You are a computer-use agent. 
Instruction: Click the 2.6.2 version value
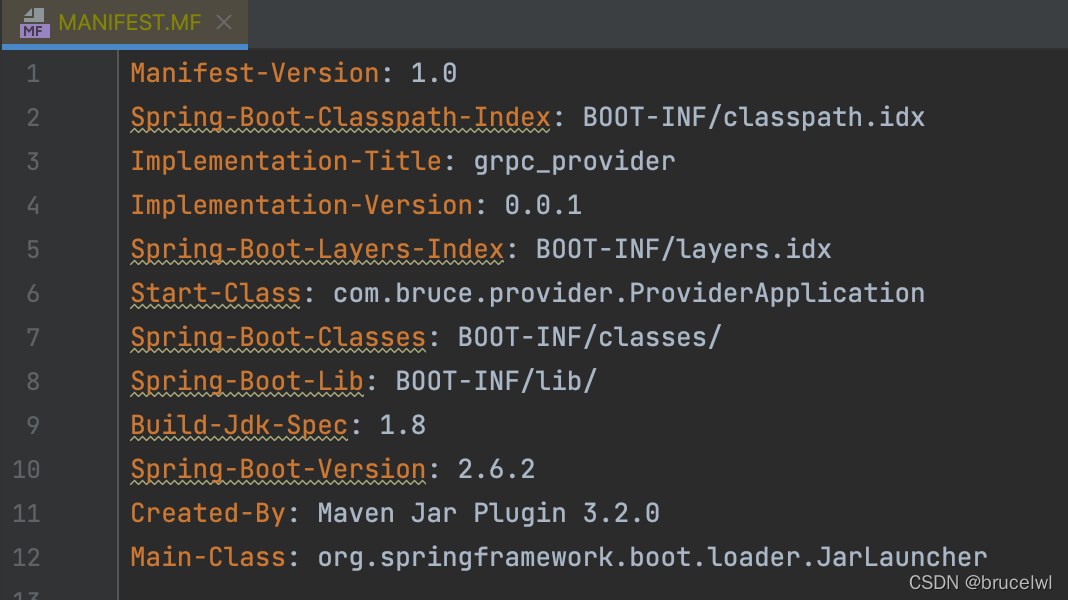(x=496, y=469)
